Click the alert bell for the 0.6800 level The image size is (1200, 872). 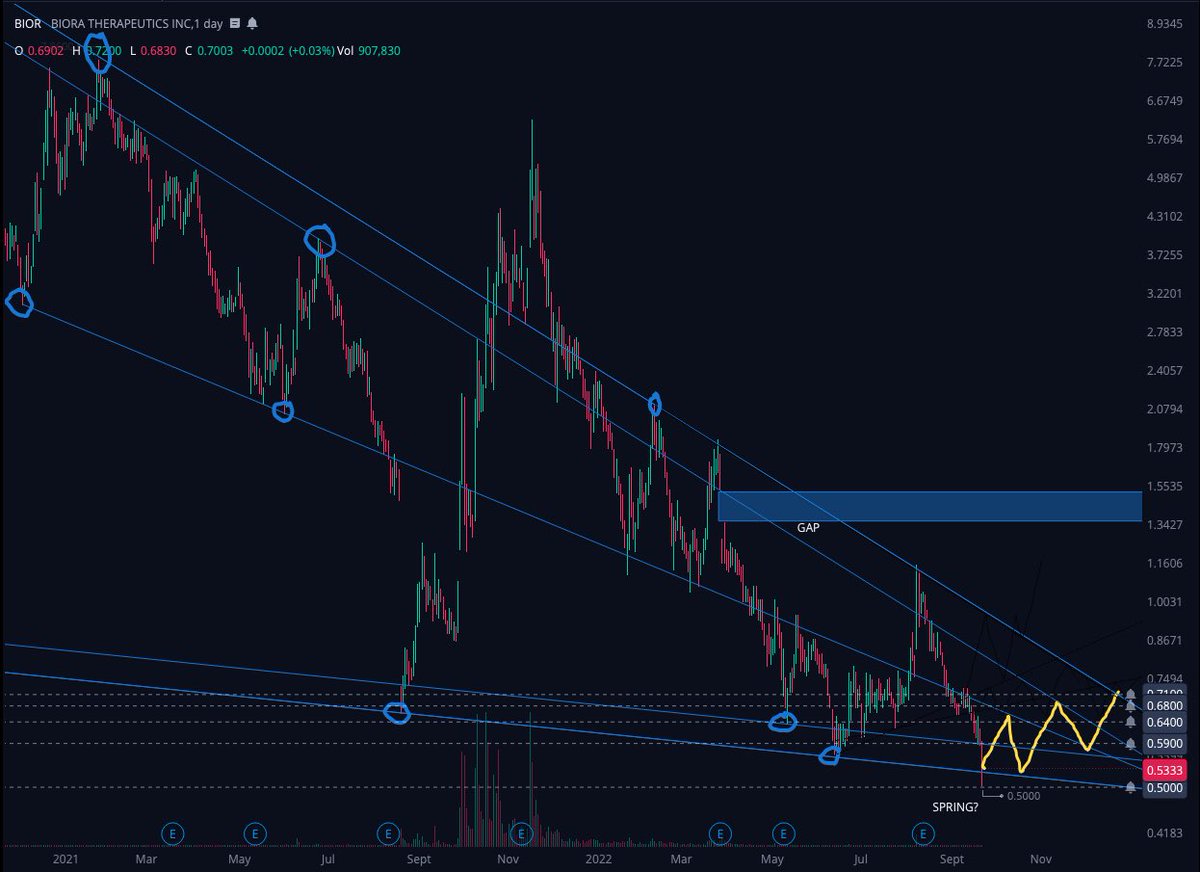coord(1130,706)
